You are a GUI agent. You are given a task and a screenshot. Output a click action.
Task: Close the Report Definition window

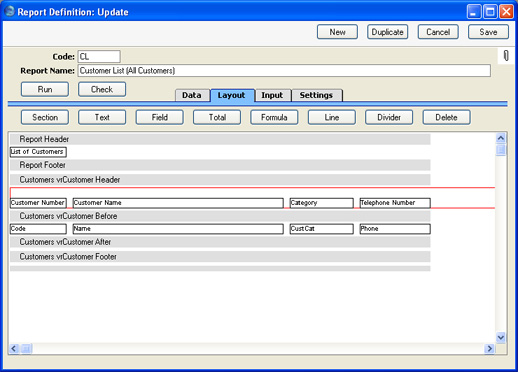(x=506, y=12)
